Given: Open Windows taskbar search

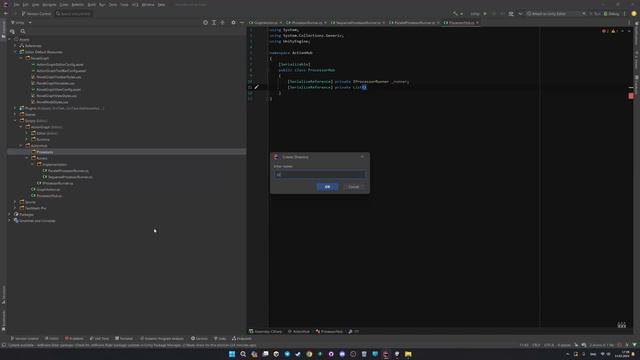Looking at the screenshot, I should [243, 354].
